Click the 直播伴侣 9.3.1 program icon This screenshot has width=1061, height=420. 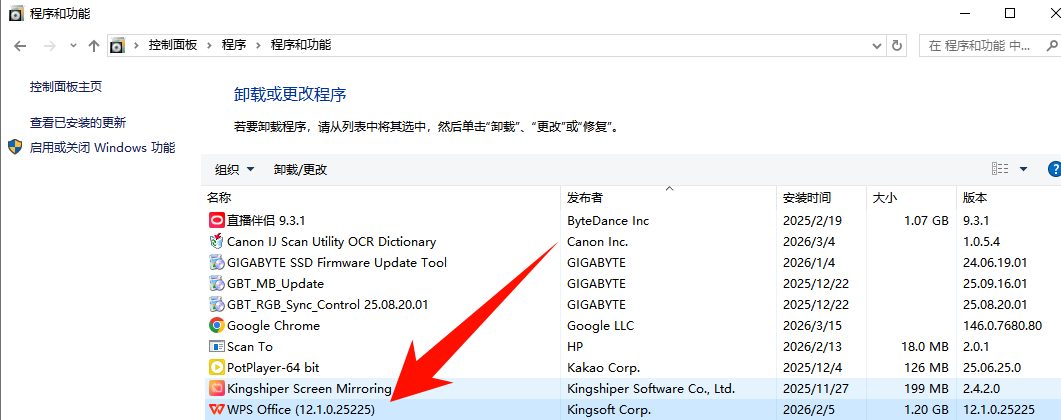coord(217,220)
